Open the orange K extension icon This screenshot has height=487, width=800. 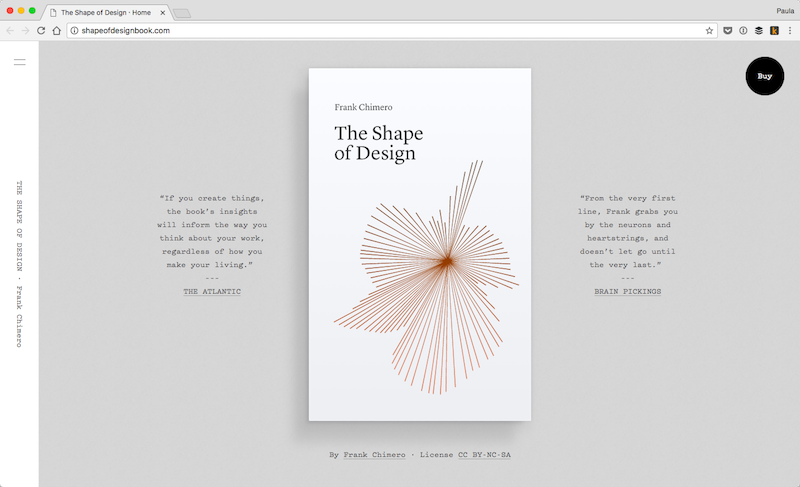coord(774,31)
